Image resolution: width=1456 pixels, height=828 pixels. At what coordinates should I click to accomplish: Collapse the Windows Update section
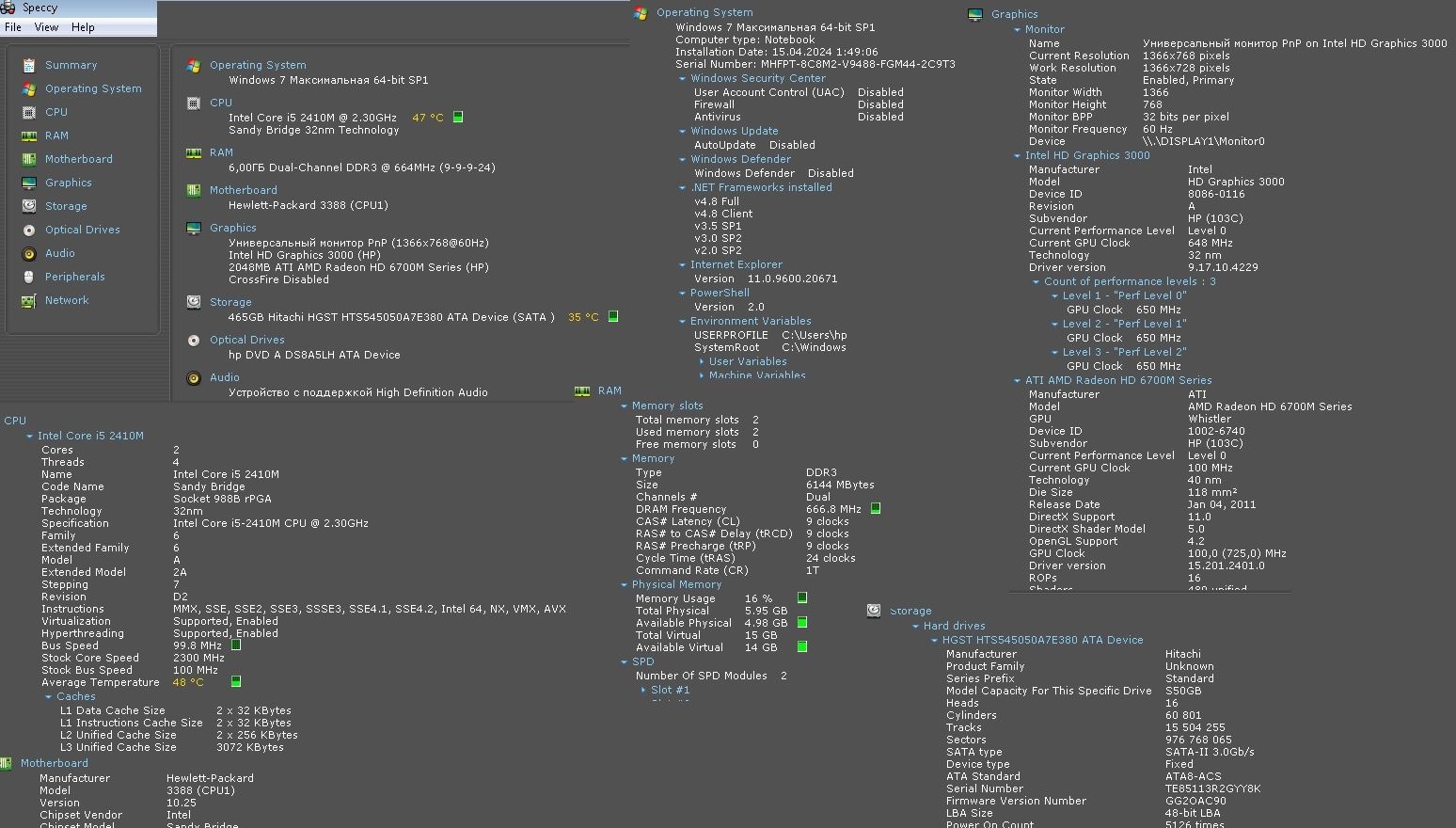[683, 132]
